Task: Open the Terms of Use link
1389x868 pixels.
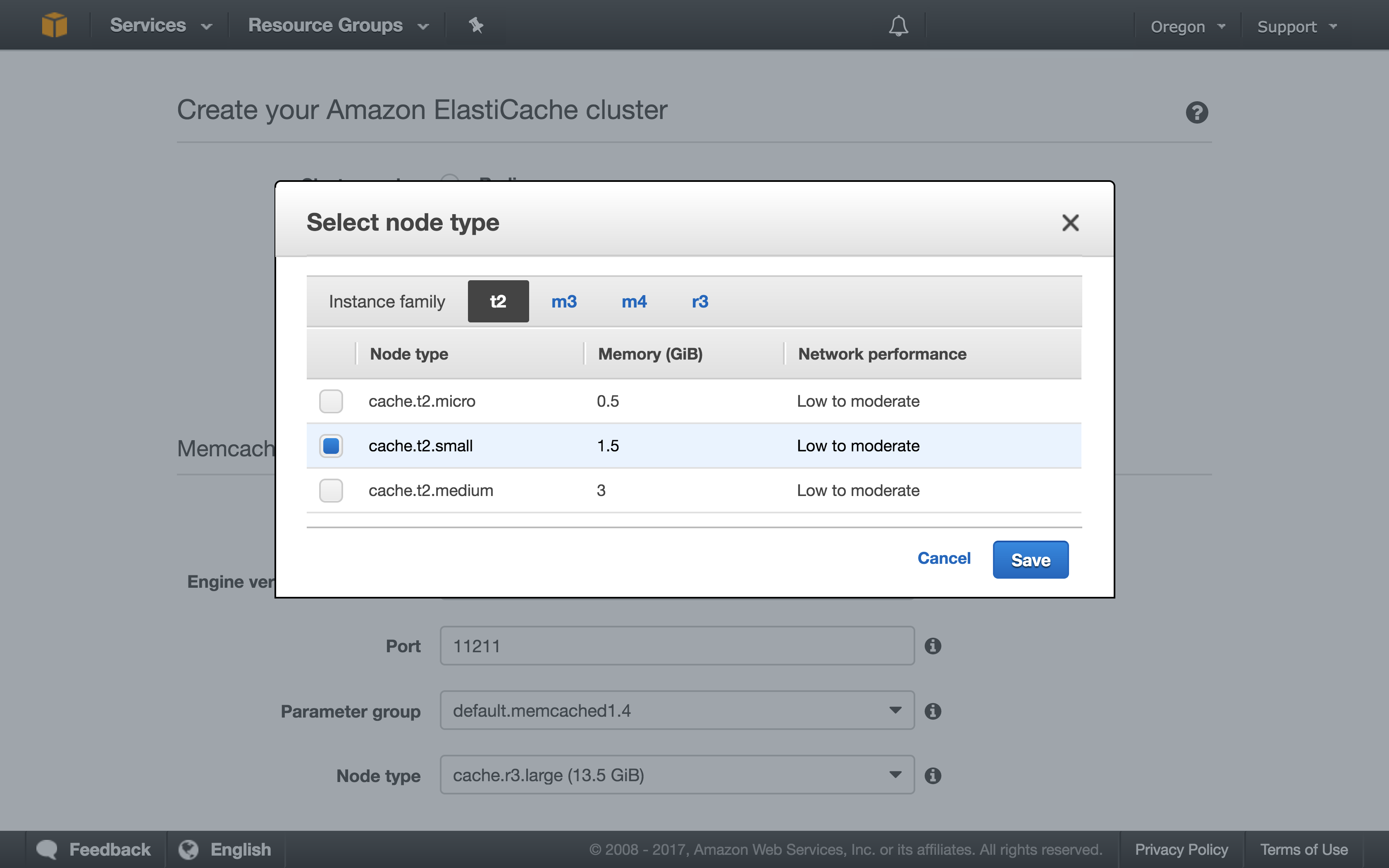Action: tap(1304, 850)
